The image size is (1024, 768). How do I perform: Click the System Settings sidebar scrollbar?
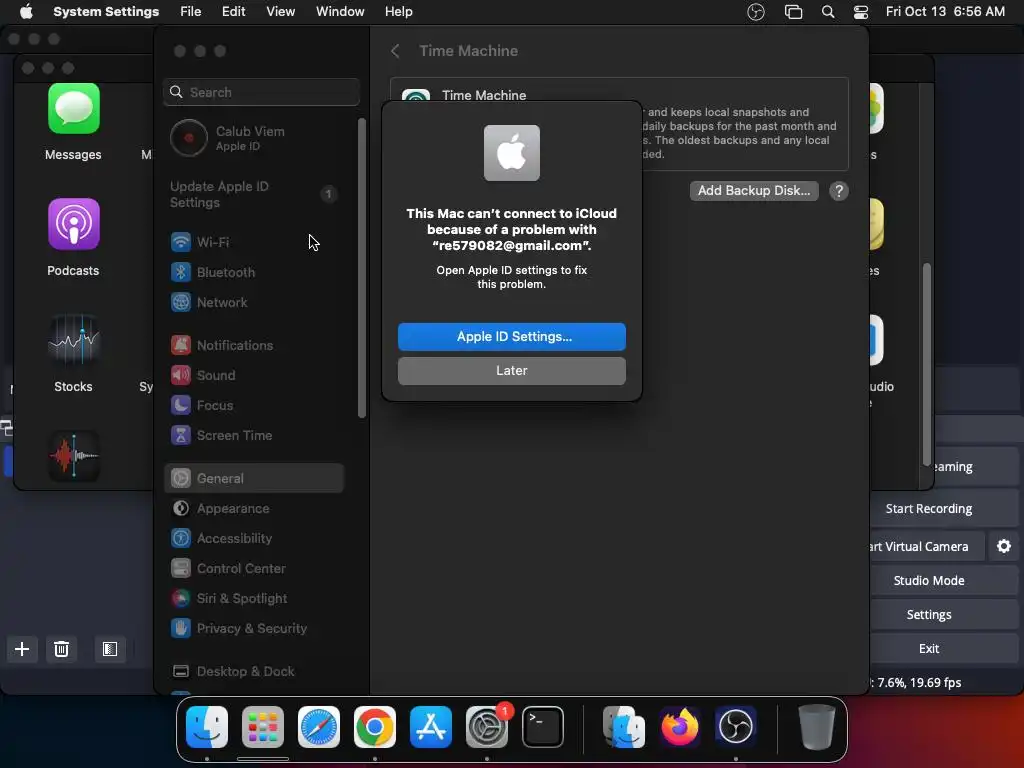coord(362,268)
